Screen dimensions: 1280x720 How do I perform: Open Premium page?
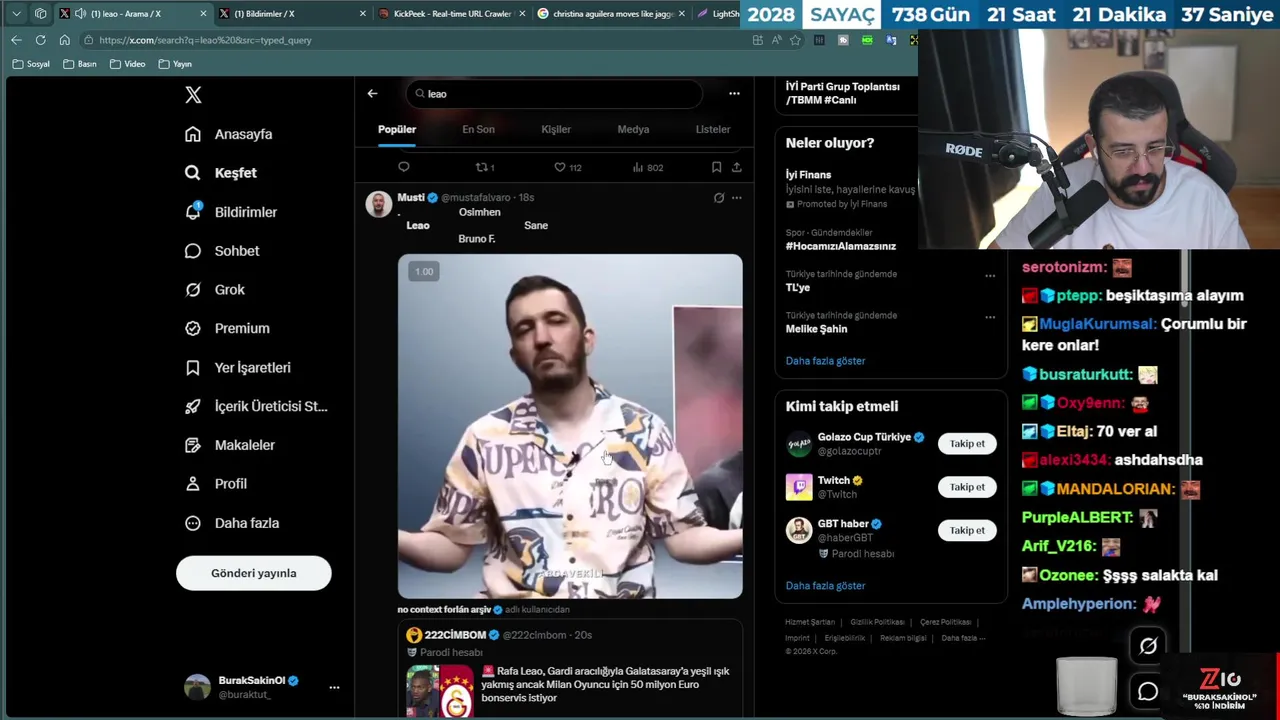pyautogui.click(x=227, y=328)
